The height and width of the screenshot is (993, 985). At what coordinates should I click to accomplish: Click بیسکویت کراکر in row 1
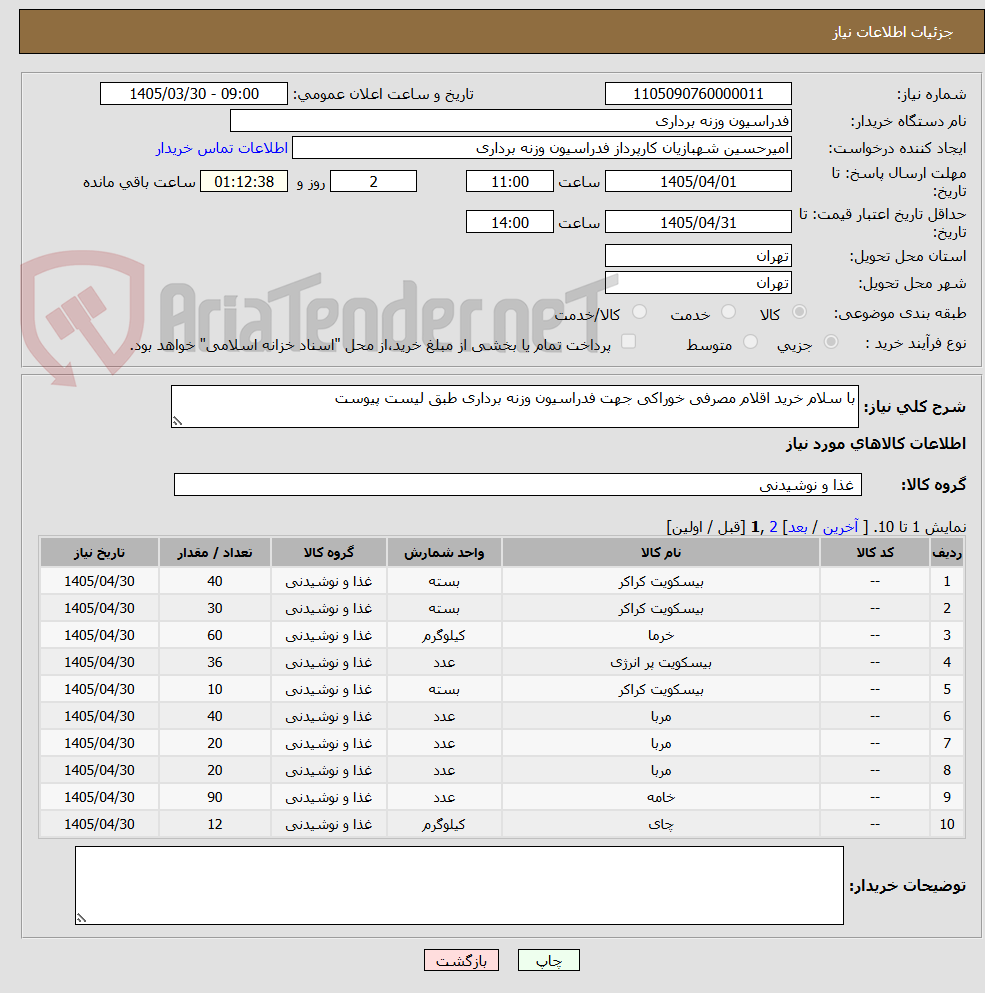pos(661,581)
